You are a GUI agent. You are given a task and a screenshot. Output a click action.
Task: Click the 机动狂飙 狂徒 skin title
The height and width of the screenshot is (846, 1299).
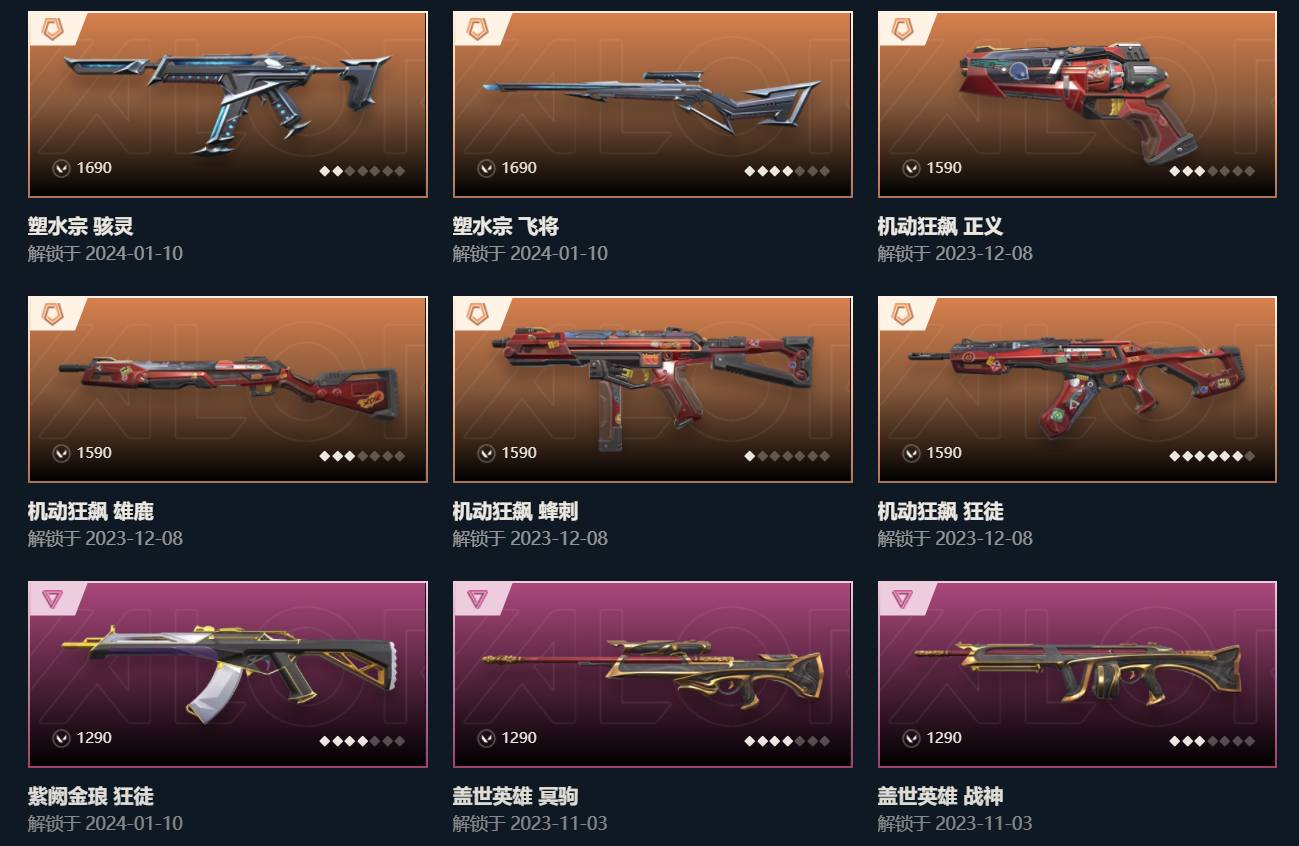(x=940, y=511)
